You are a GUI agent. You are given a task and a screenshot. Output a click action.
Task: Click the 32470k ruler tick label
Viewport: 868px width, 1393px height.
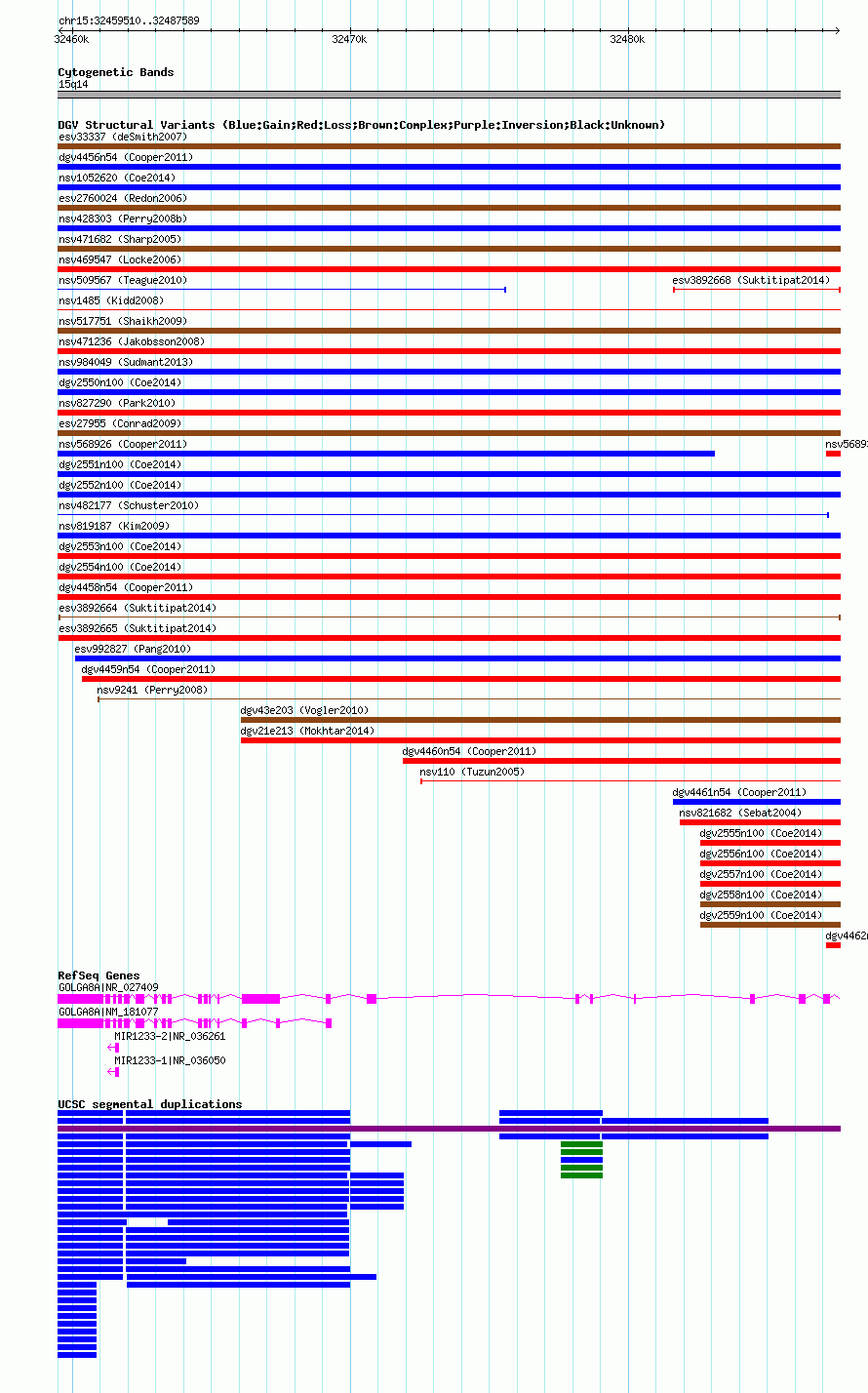[348, 39]
